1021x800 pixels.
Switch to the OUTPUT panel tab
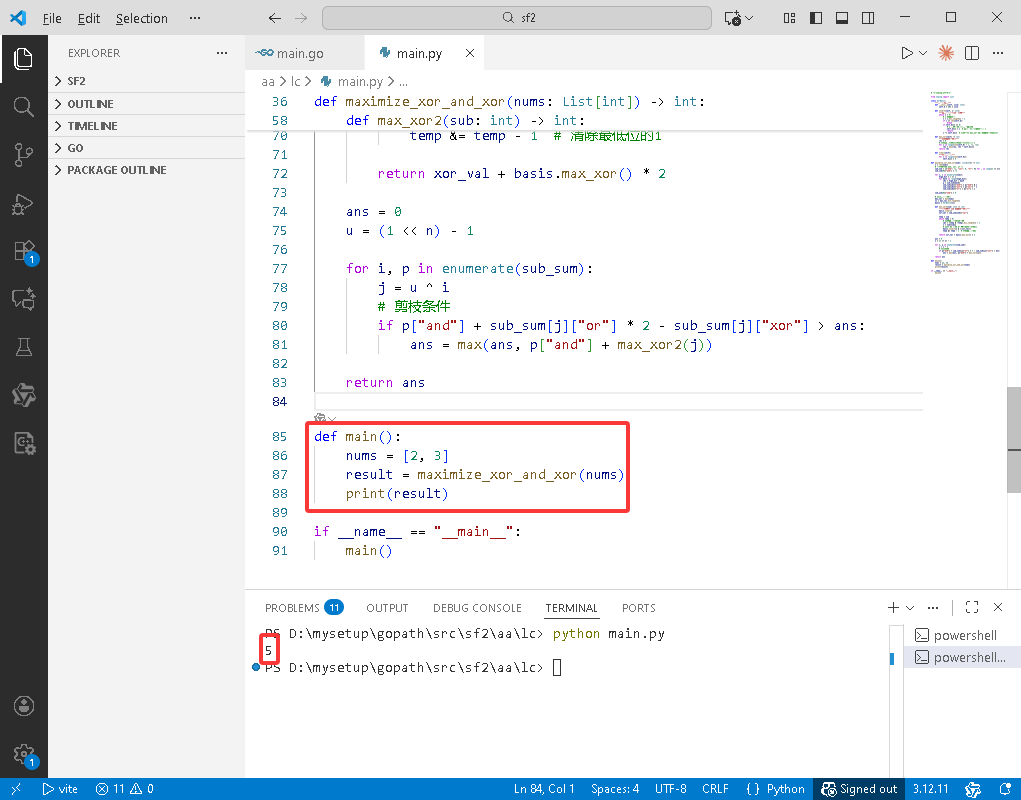point(387,607)
